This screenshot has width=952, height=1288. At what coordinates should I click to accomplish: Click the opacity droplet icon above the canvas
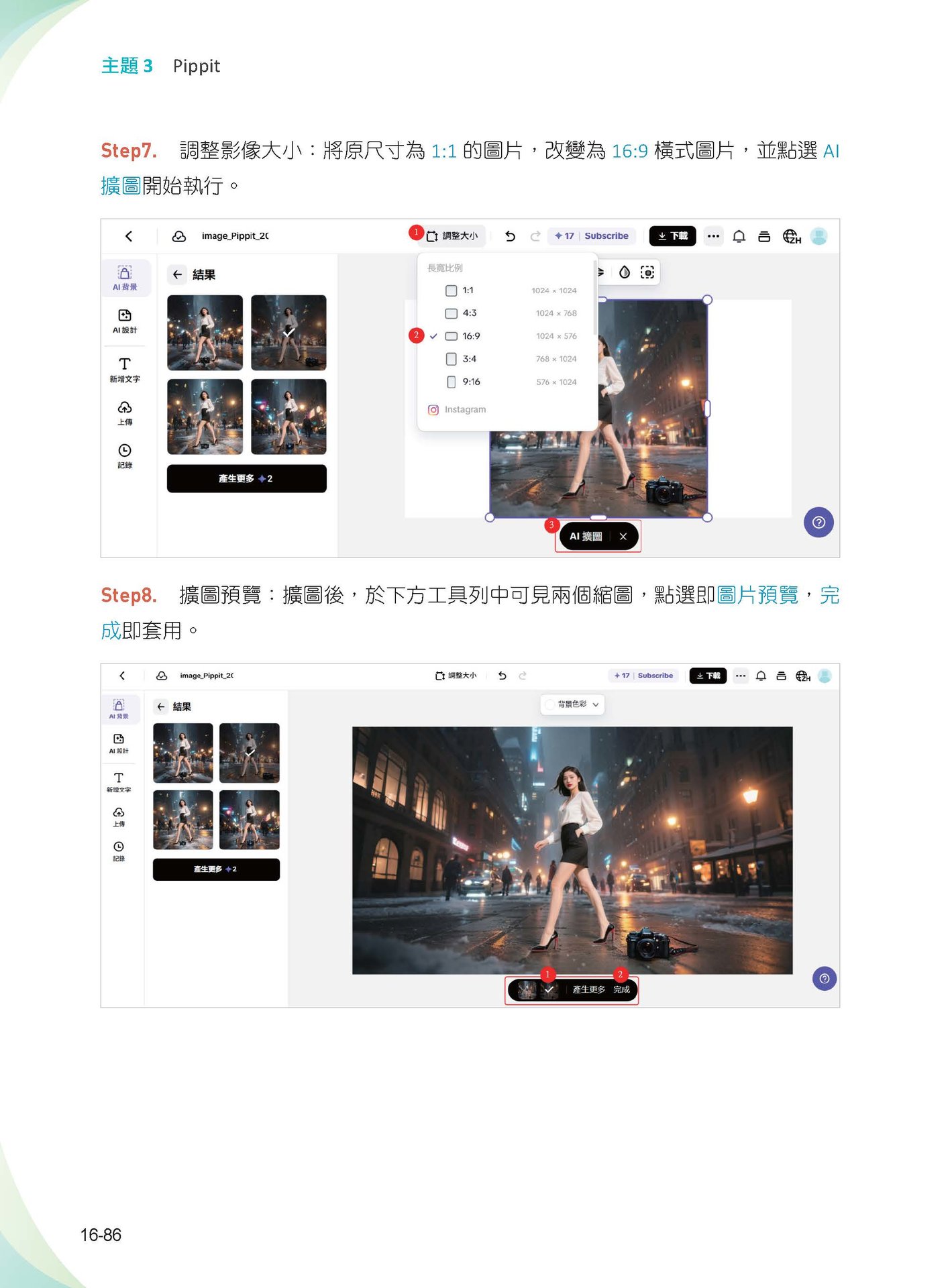point(625,272)
